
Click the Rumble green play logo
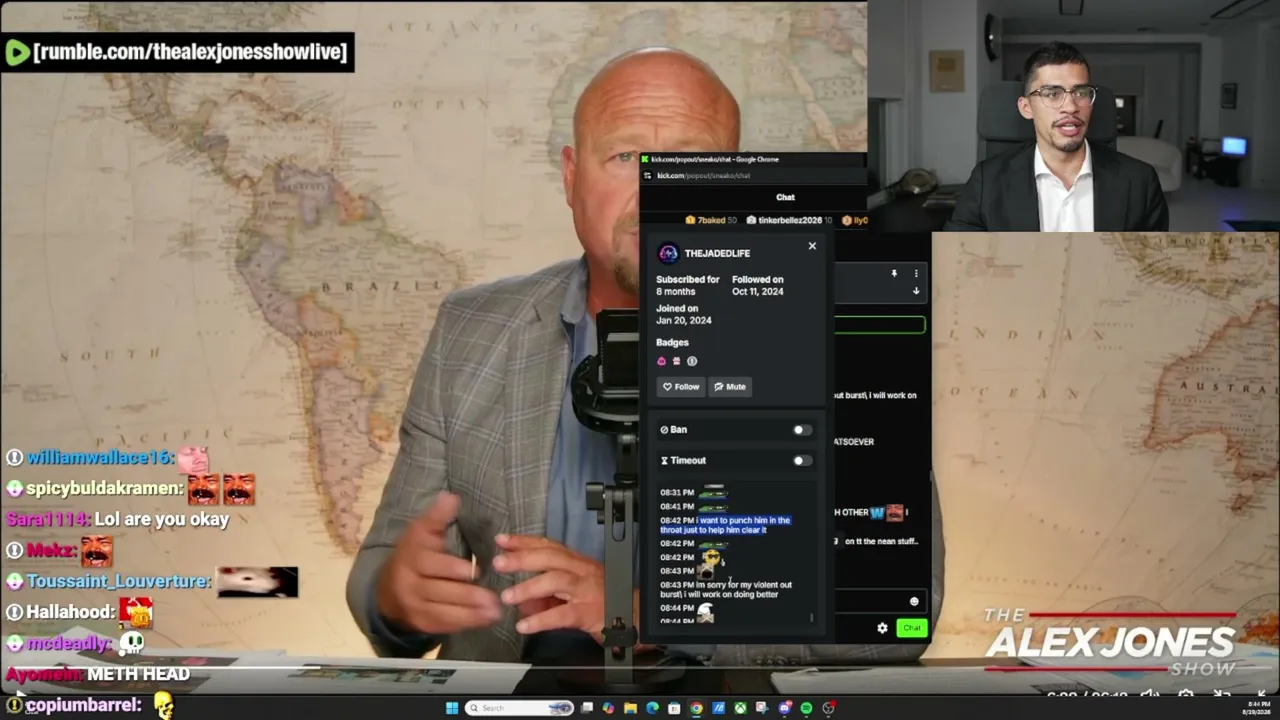[17, 53]
